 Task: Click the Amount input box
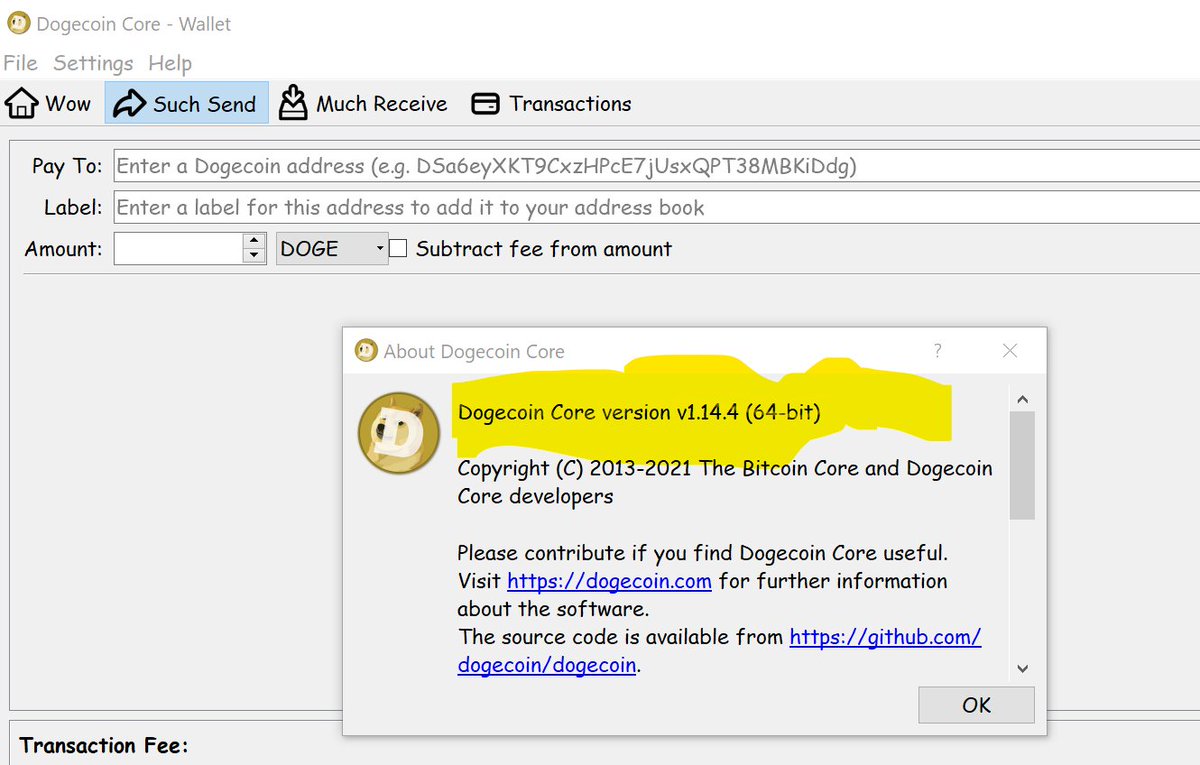click(x=179, y=249)
